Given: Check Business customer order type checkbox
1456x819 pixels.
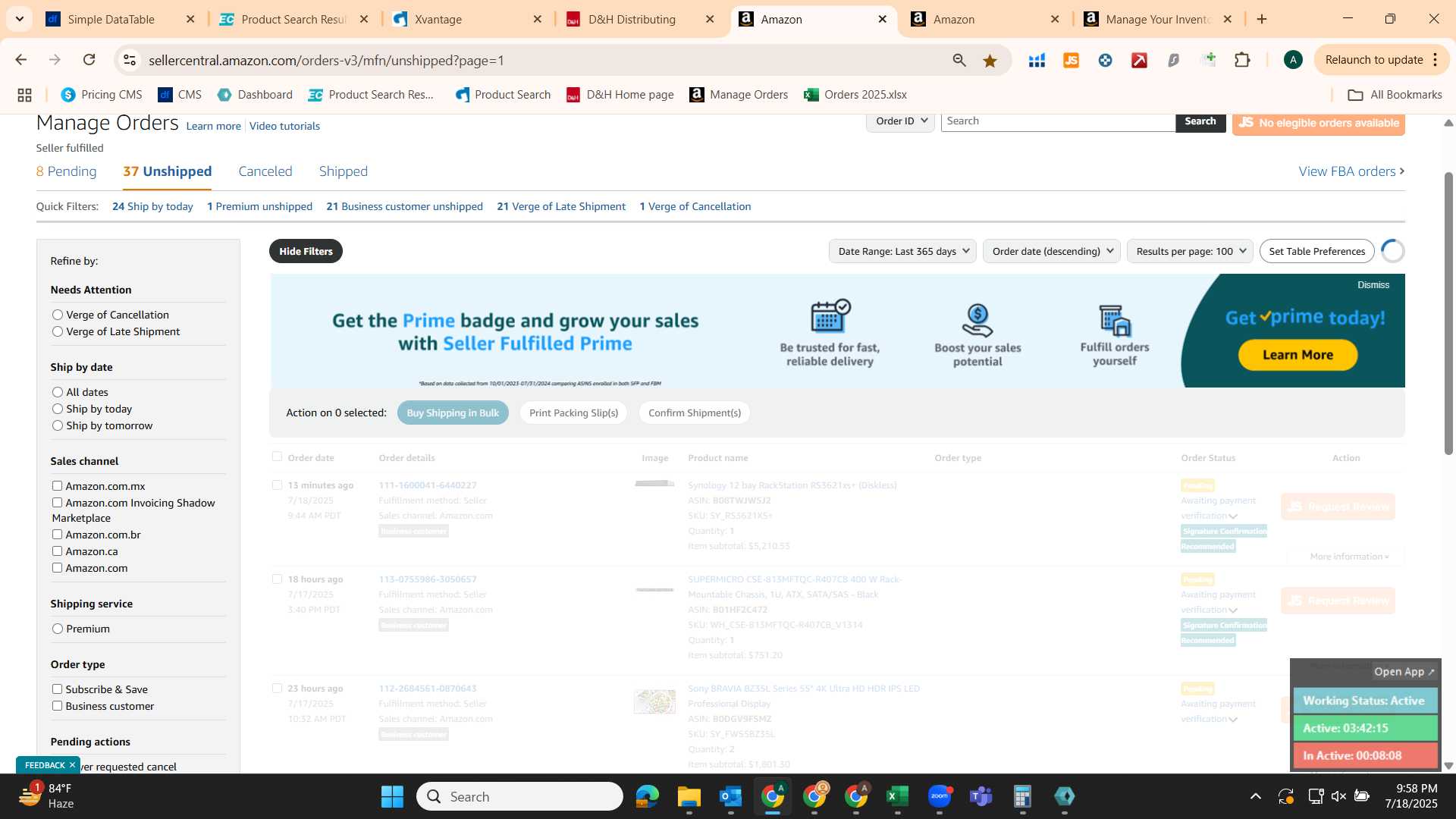Looking at the screenshot, I should 57,705.
